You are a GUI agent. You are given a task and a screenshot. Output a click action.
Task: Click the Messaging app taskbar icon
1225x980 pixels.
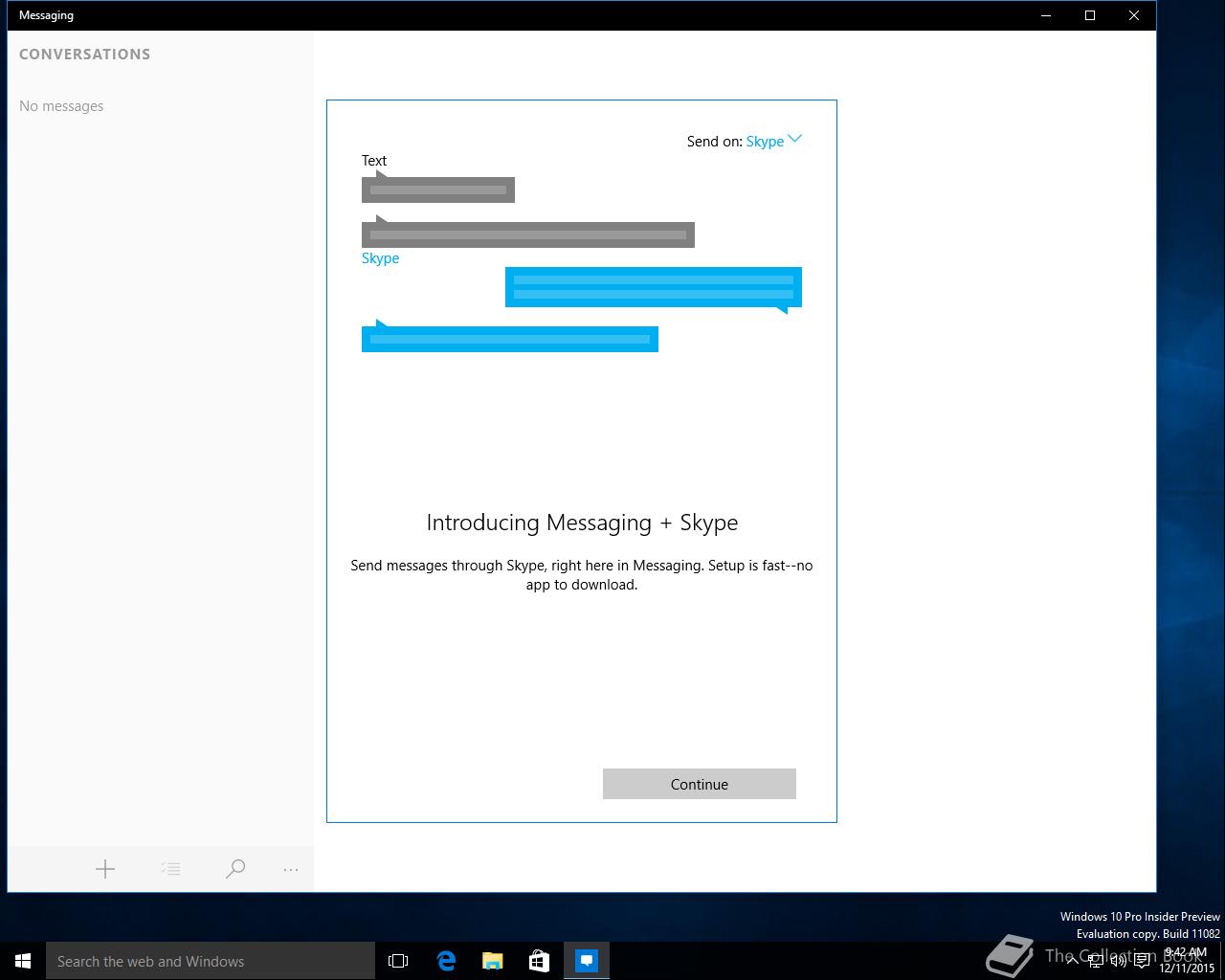587,961
